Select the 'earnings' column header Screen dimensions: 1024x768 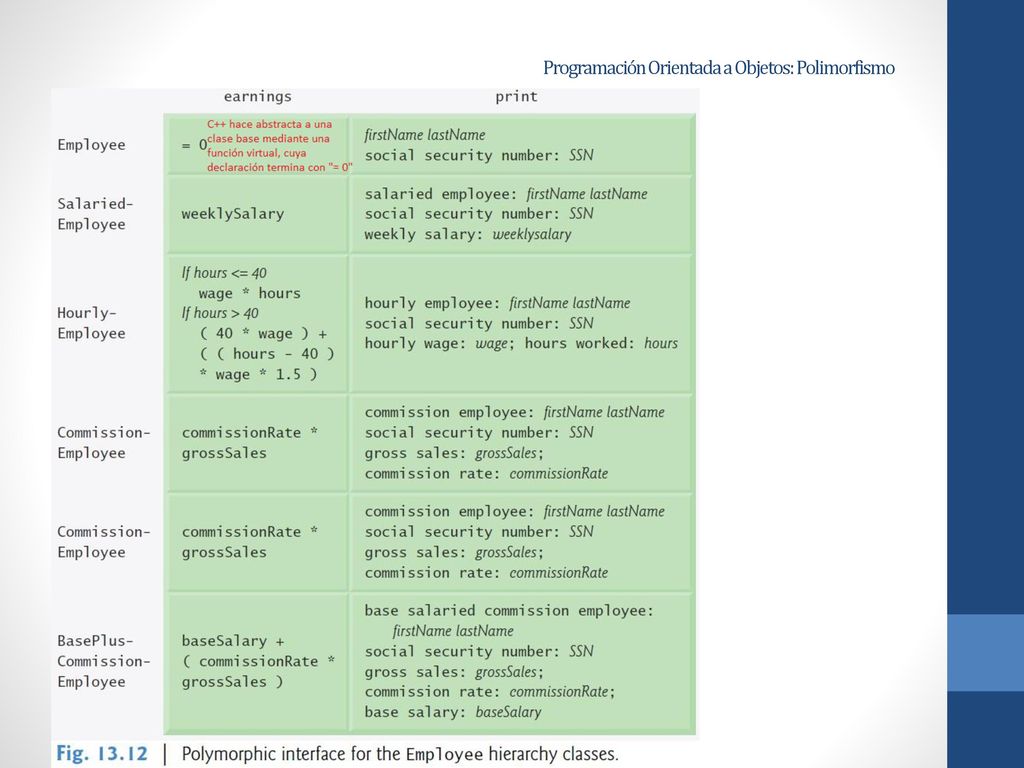pyautogui.click(x=257, y=97)
